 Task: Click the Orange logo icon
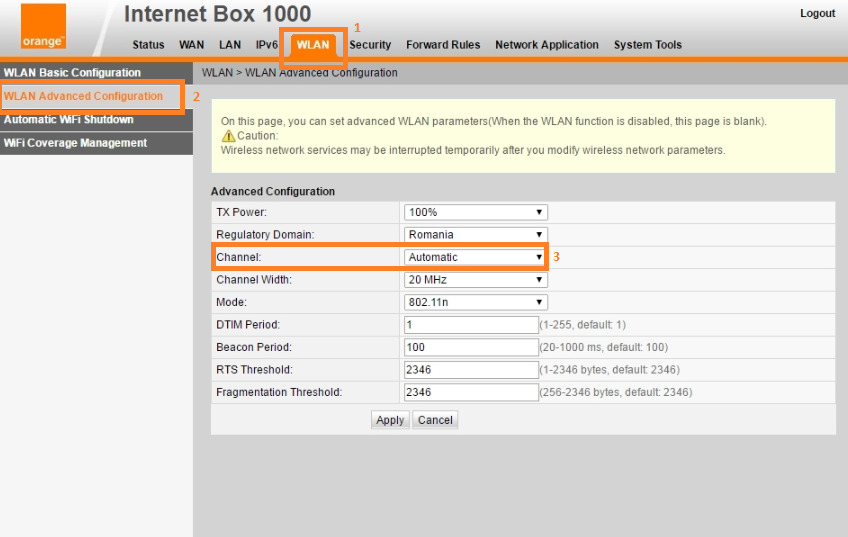coord(42,27)
